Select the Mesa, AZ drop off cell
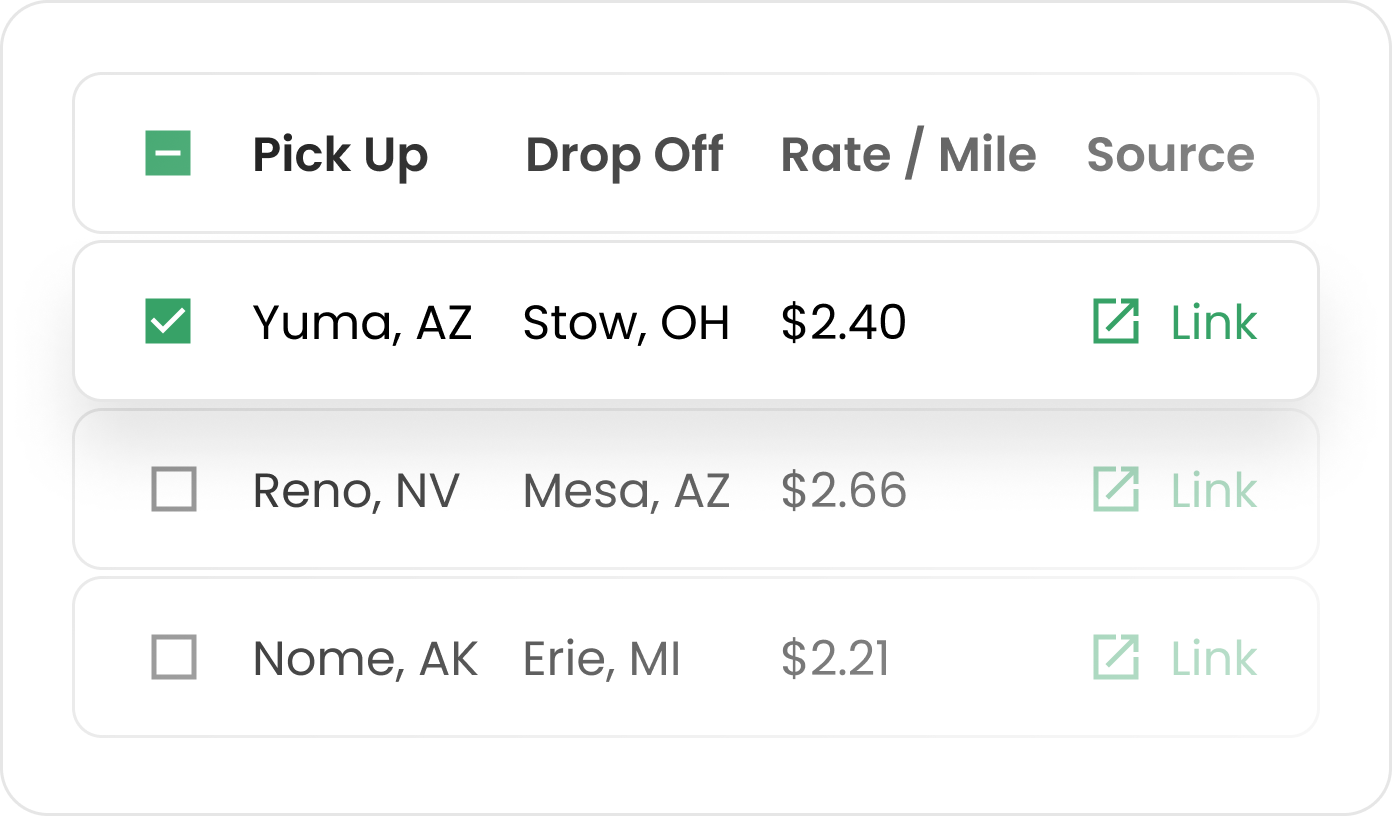The height and width of the screenshot is (816, 1392). [x=626, y=491]
